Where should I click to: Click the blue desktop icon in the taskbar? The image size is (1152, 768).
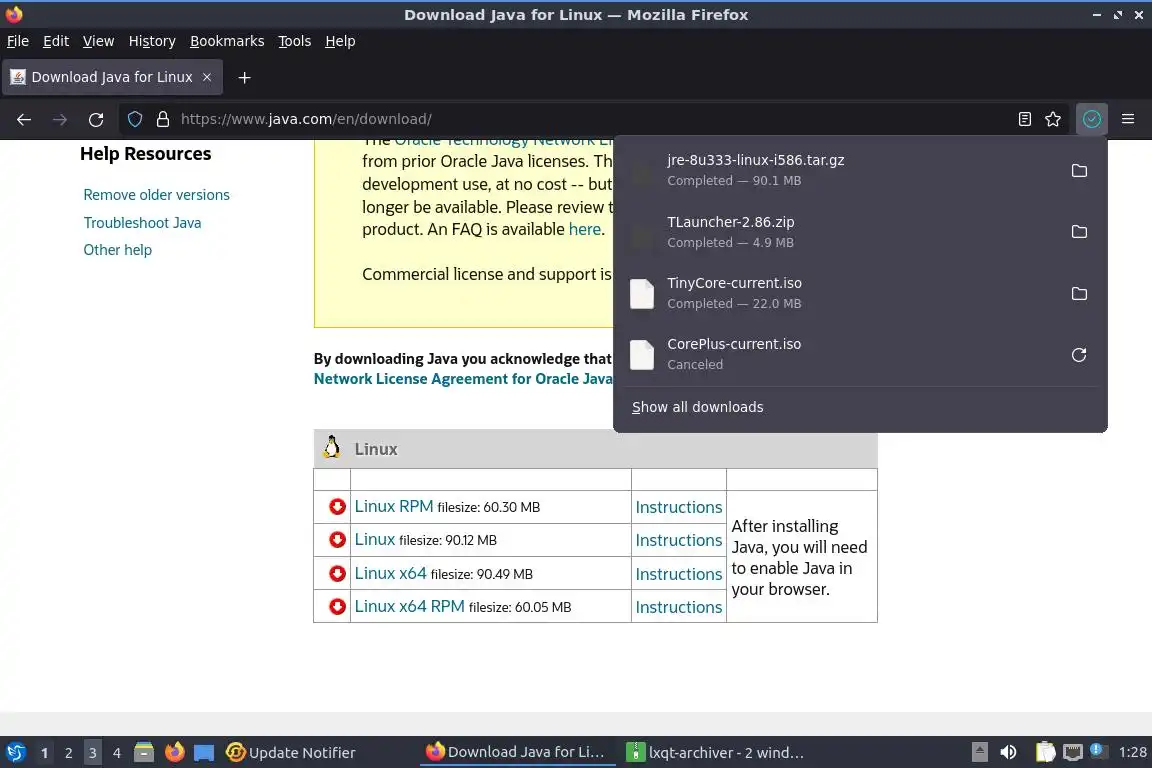pos(204,753)
